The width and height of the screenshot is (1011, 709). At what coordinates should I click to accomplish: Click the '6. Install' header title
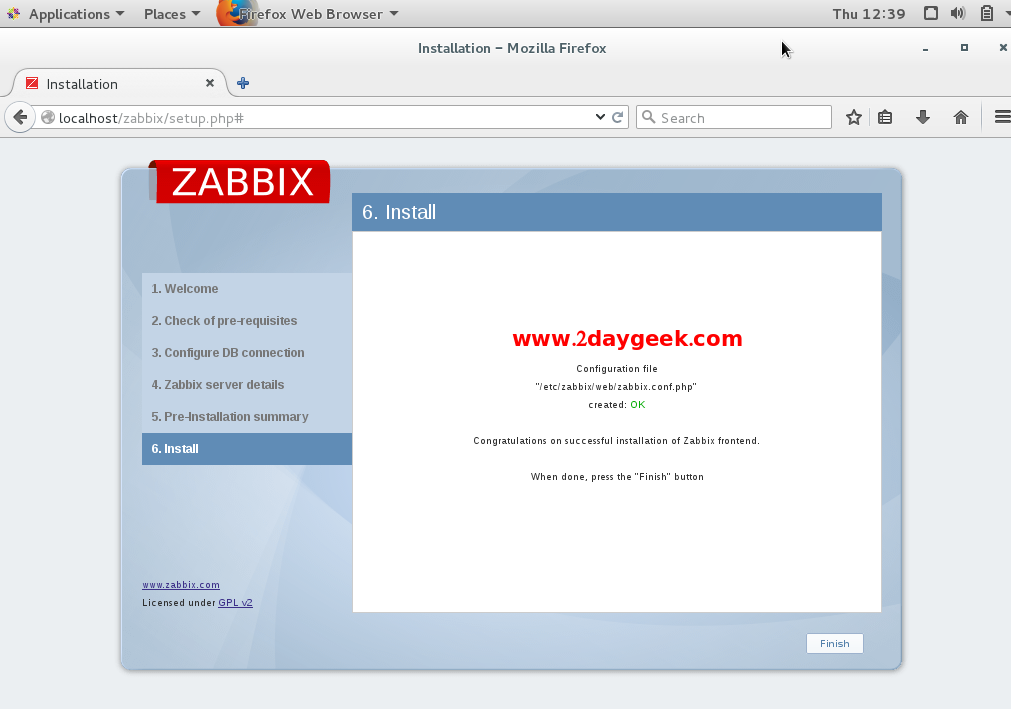398,212
